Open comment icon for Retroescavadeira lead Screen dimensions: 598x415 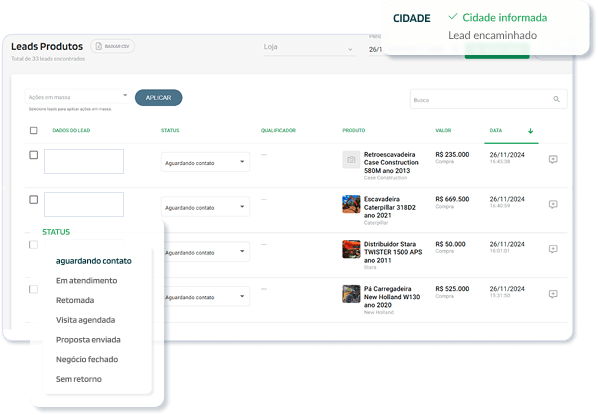point(553,159)
